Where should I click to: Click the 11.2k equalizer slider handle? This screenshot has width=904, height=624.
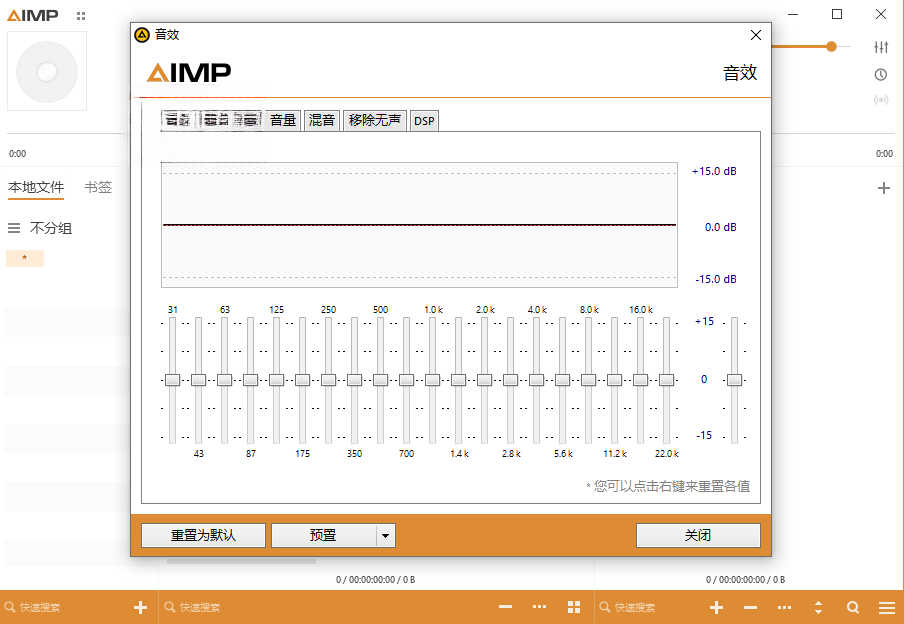615,379
